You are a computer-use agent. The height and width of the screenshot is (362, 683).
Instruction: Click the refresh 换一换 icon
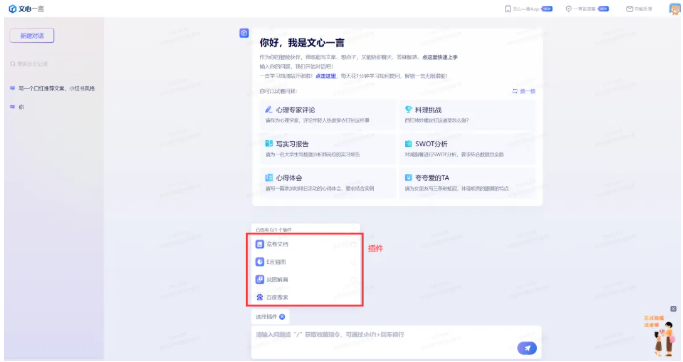[x=515, y=91]
